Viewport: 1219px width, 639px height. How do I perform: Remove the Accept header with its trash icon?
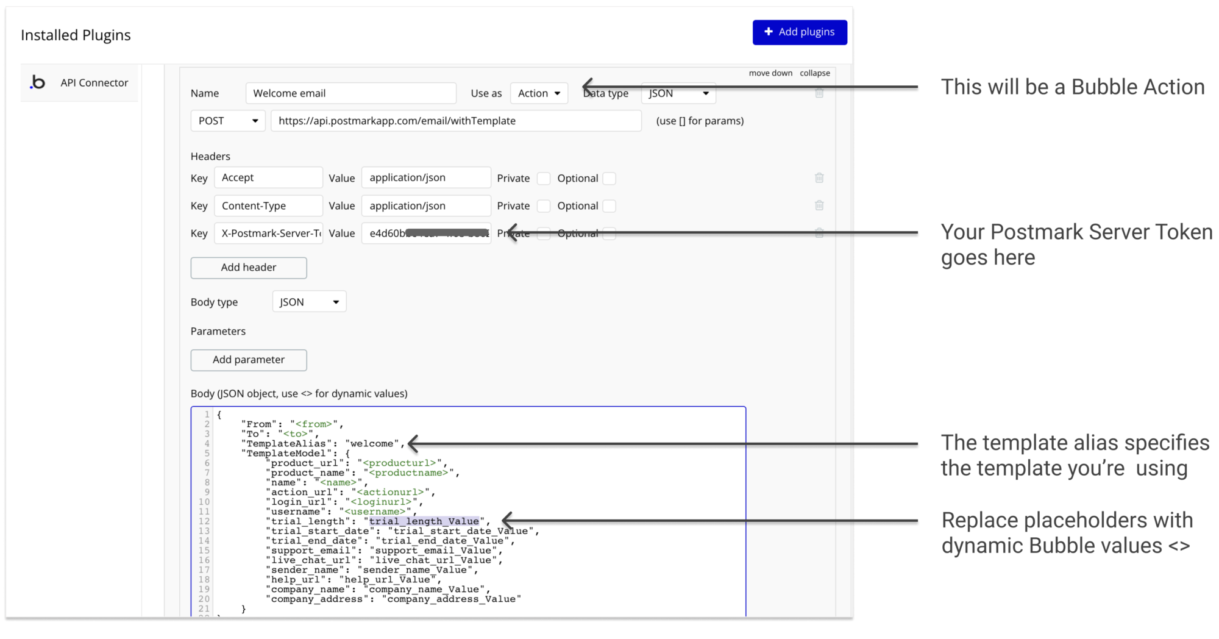point(819,177)
